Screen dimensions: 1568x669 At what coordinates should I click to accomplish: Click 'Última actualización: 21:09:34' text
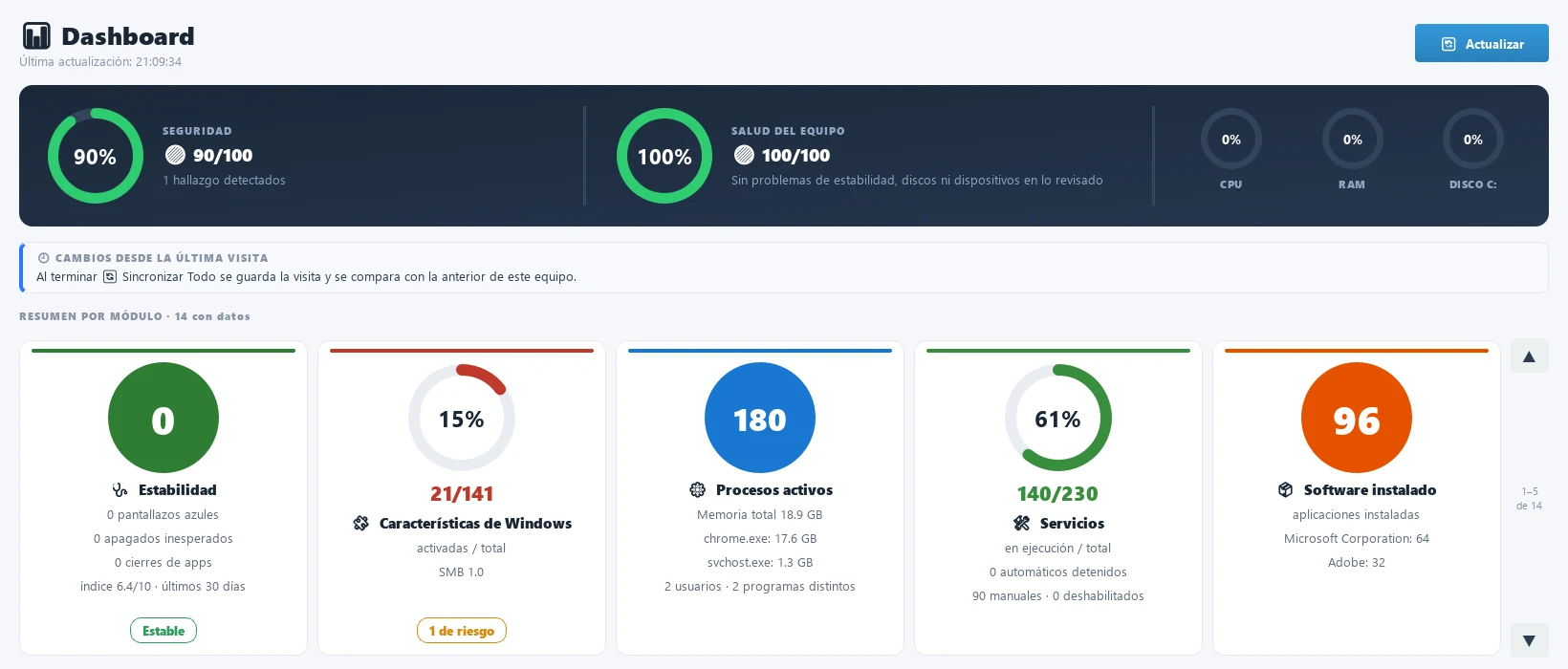pyautogui.click(x=100, y=62)
